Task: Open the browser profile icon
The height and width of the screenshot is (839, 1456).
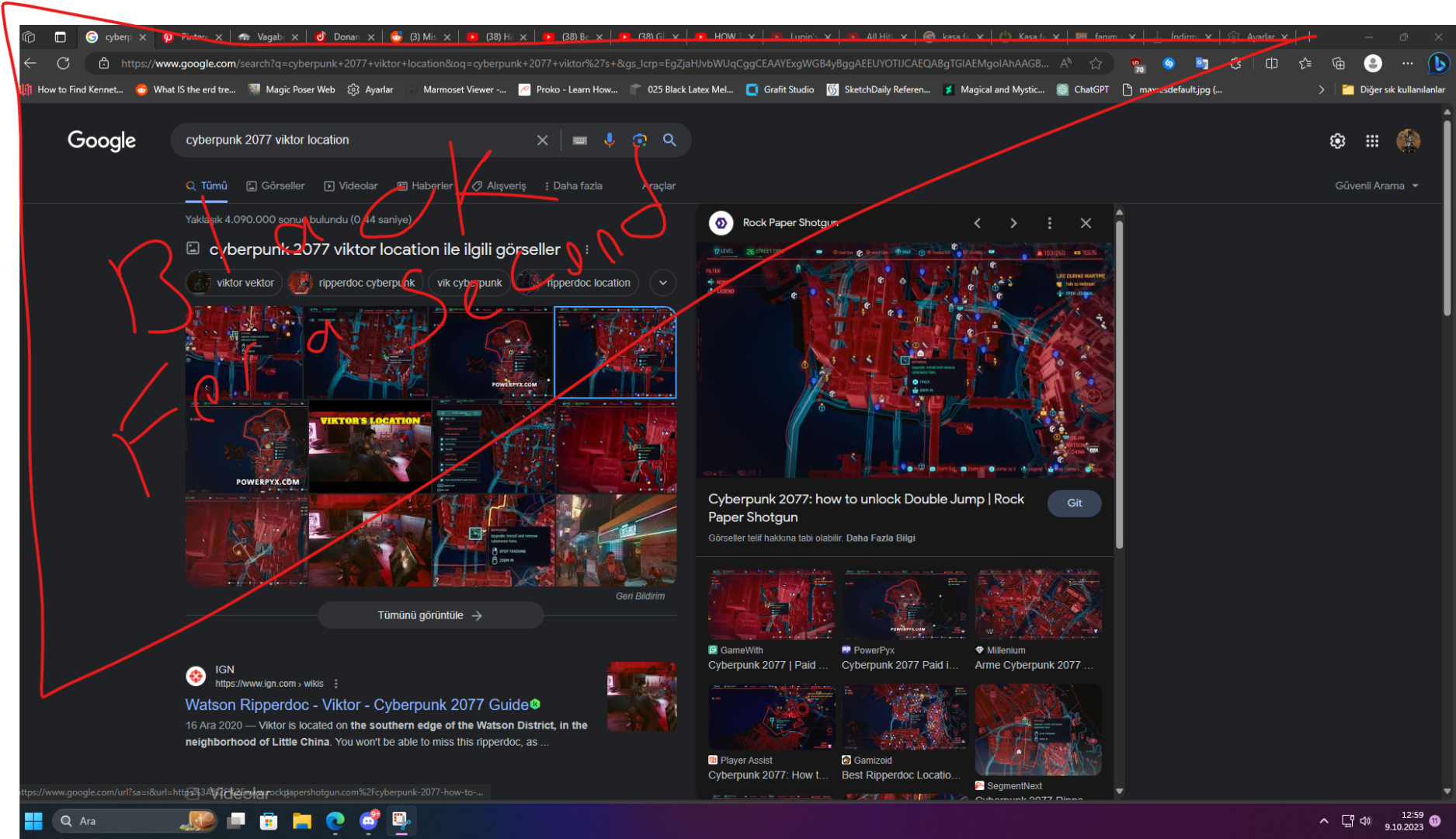Action: pyautogui.click(x=1373, y=63)
